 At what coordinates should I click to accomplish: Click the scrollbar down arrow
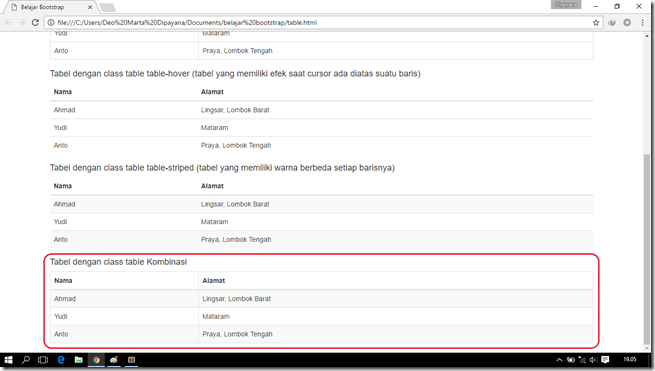click(x=647, y=348)
